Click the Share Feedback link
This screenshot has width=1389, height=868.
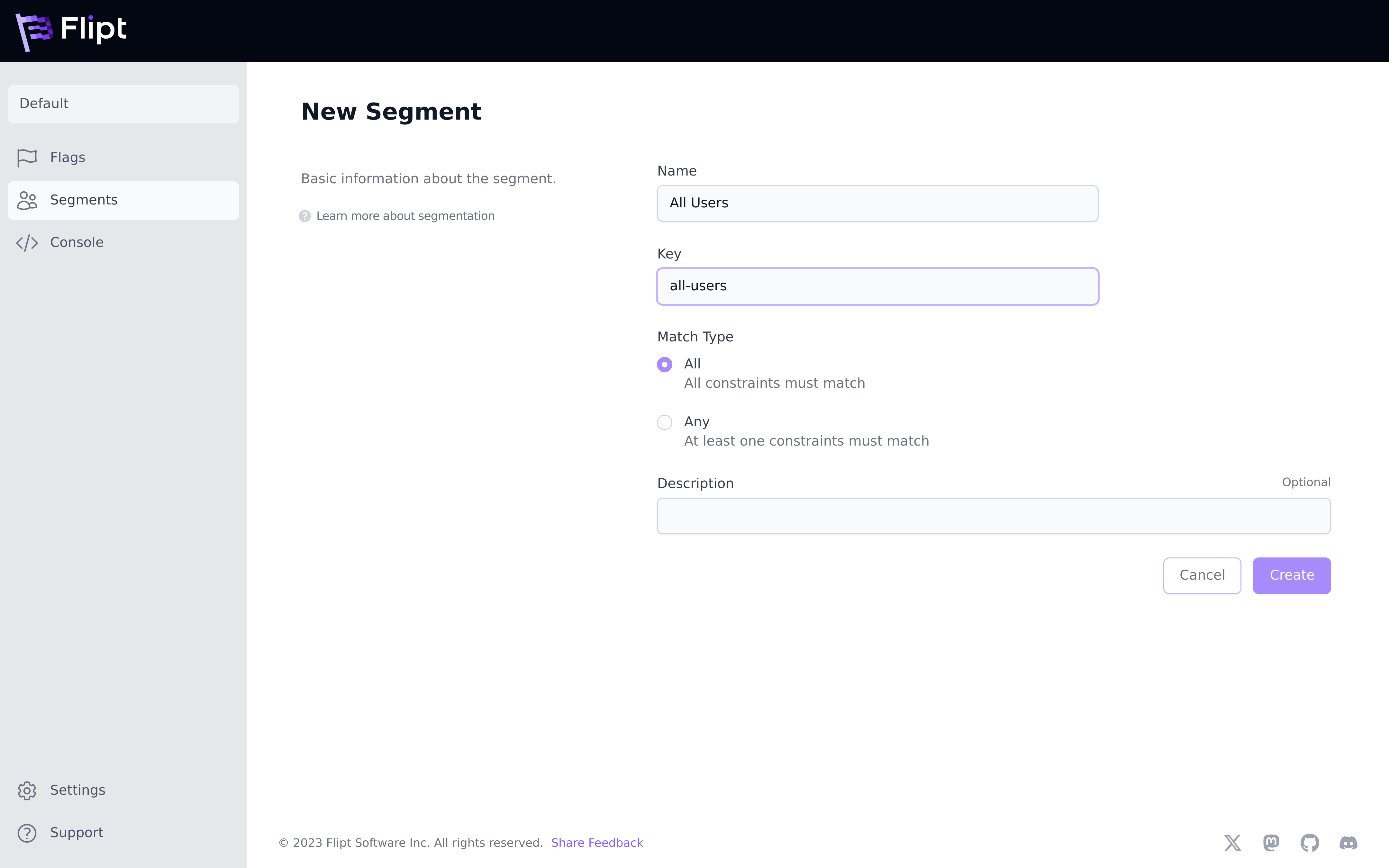tap(597, 843)
